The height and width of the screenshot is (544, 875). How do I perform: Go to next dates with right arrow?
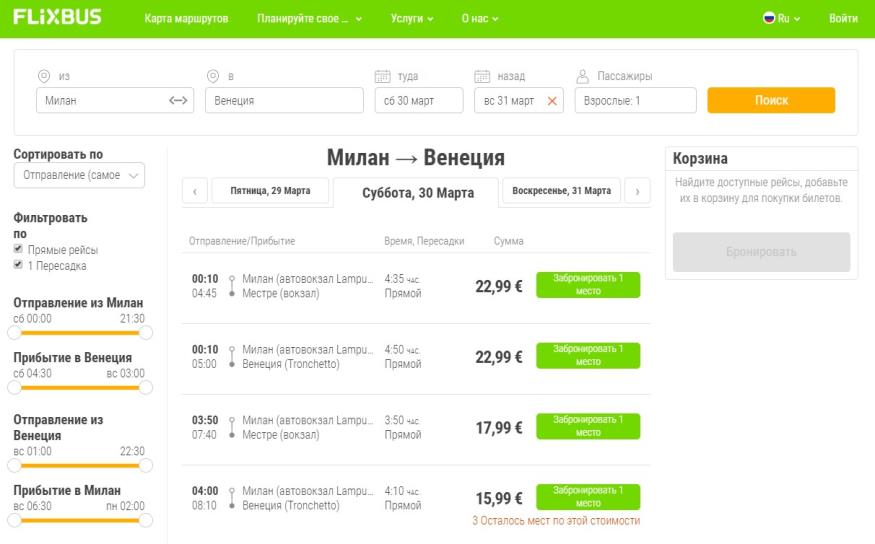point(637,191)
